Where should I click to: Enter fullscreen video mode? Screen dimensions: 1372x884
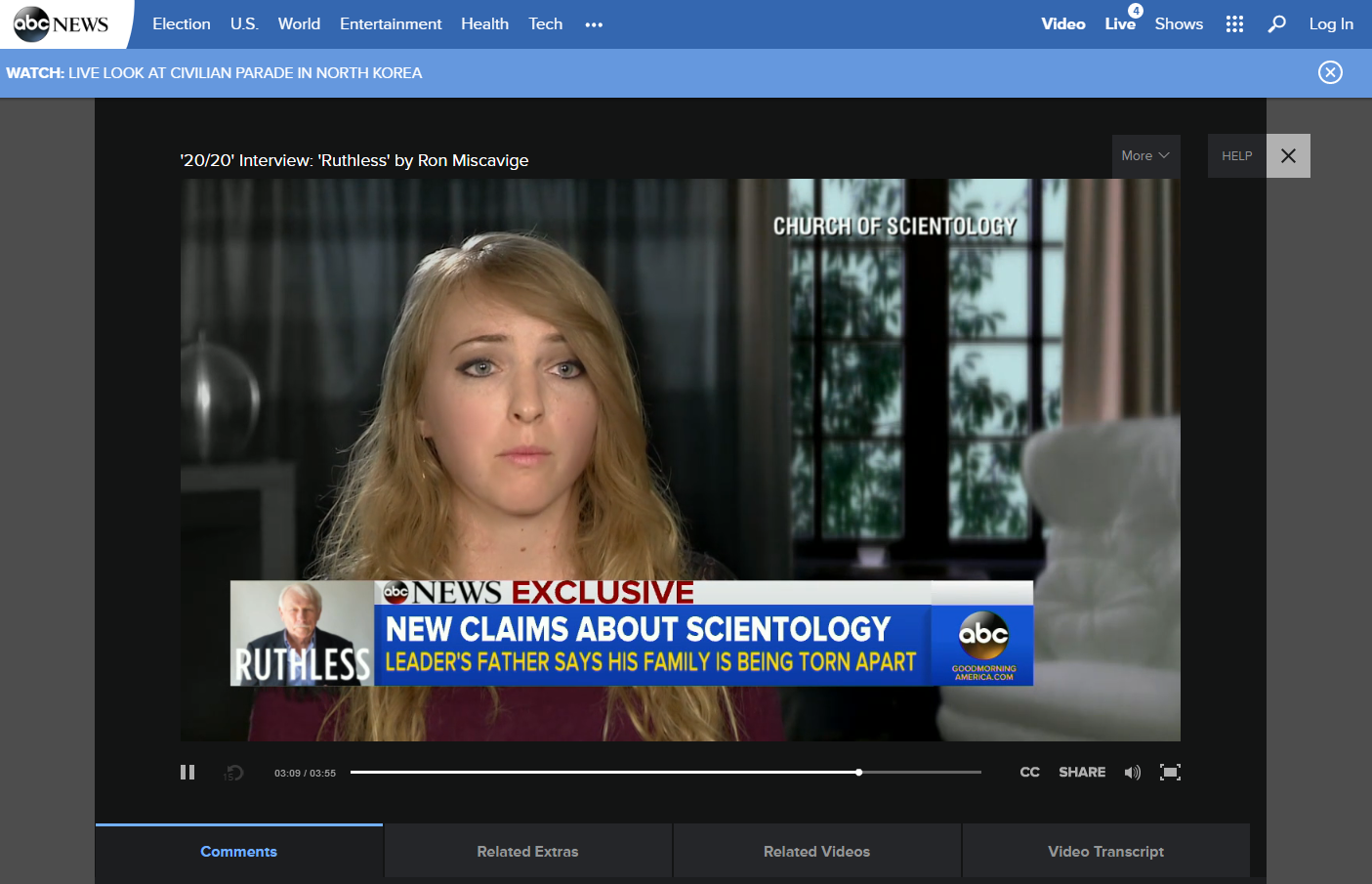pos(1170,773)
